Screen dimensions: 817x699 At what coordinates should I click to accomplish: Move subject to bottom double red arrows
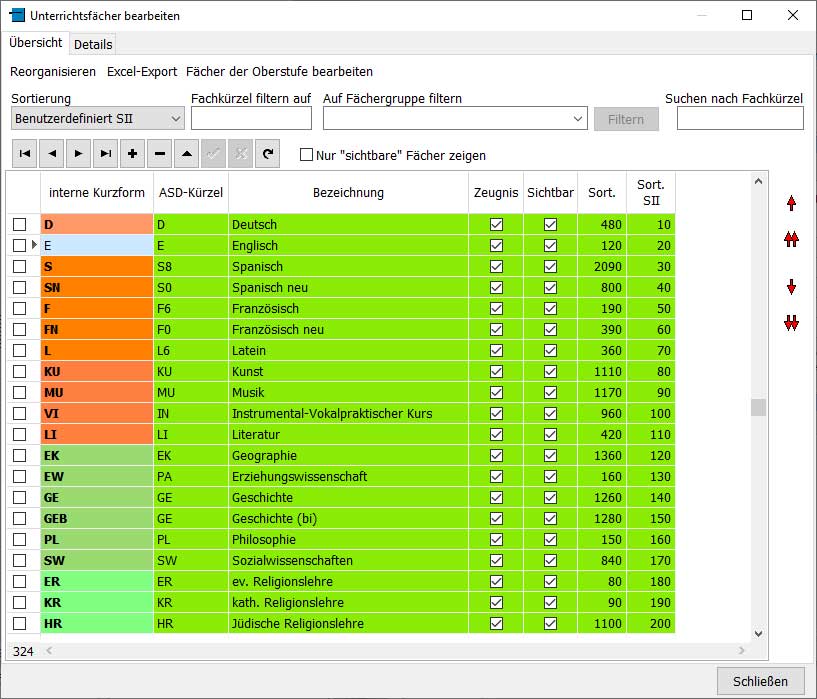click(791, 323)
